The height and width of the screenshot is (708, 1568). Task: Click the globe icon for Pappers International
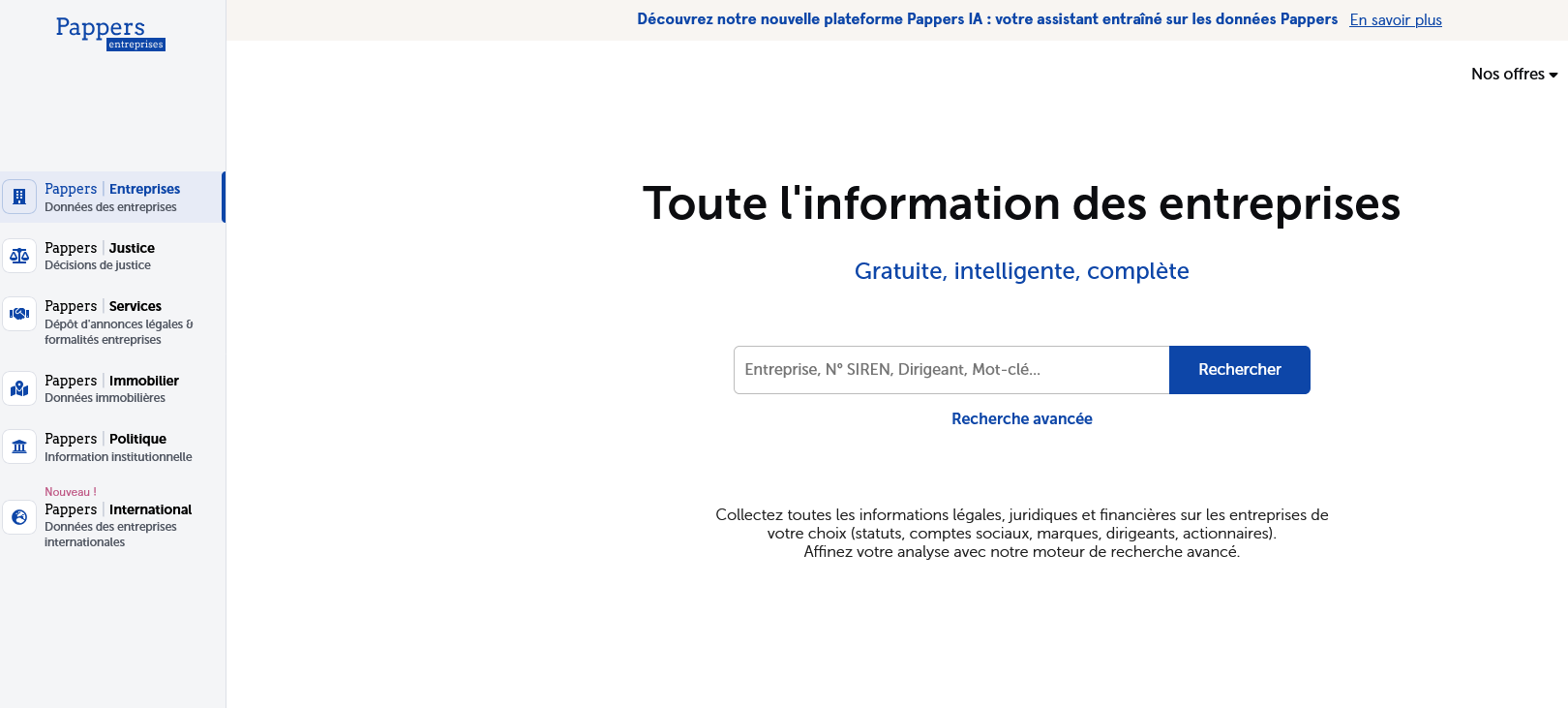(x=19, y=517)
